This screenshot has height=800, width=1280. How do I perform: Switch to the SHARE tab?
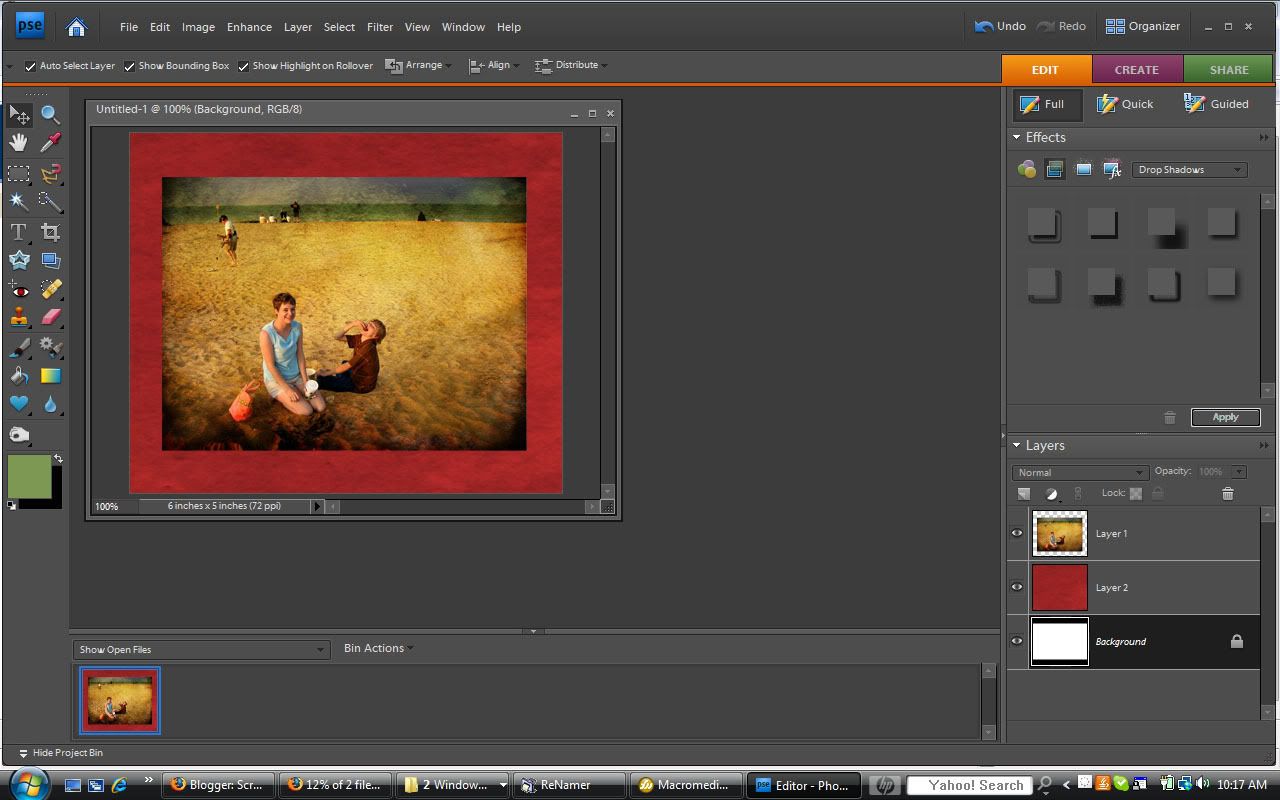point(1229,69)
